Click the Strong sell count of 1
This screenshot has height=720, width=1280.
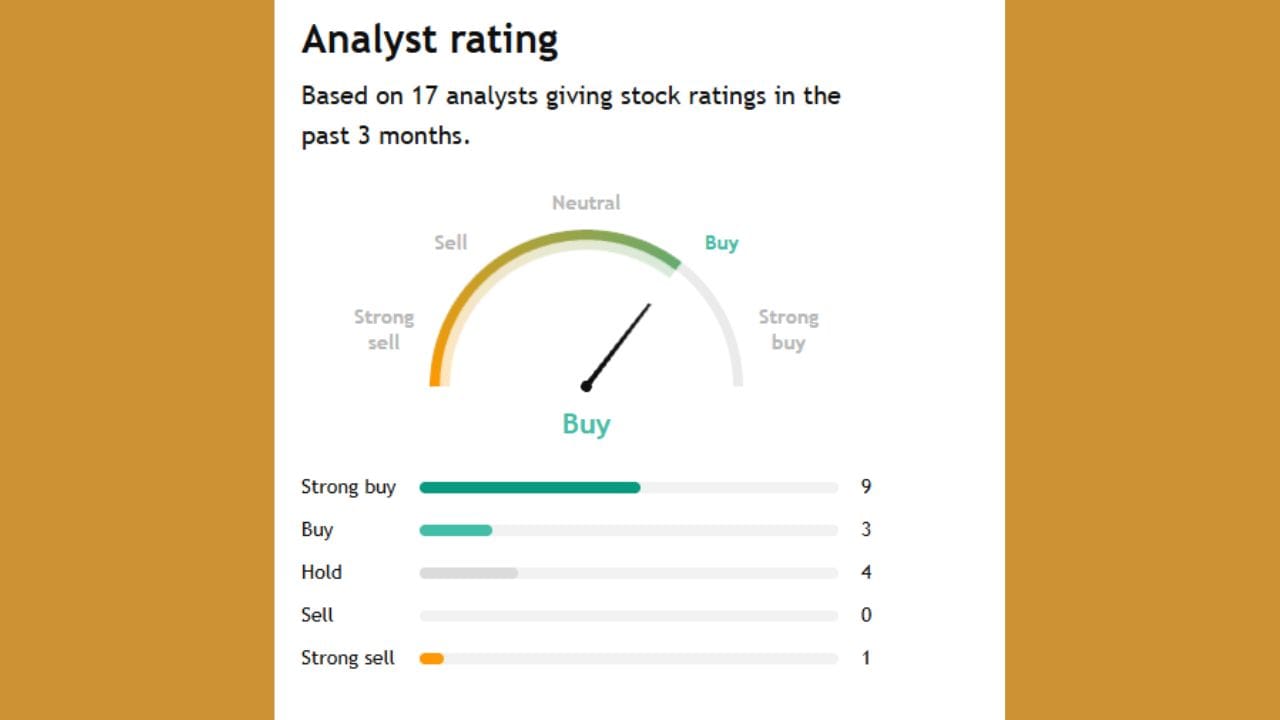(x=866, y=659)
